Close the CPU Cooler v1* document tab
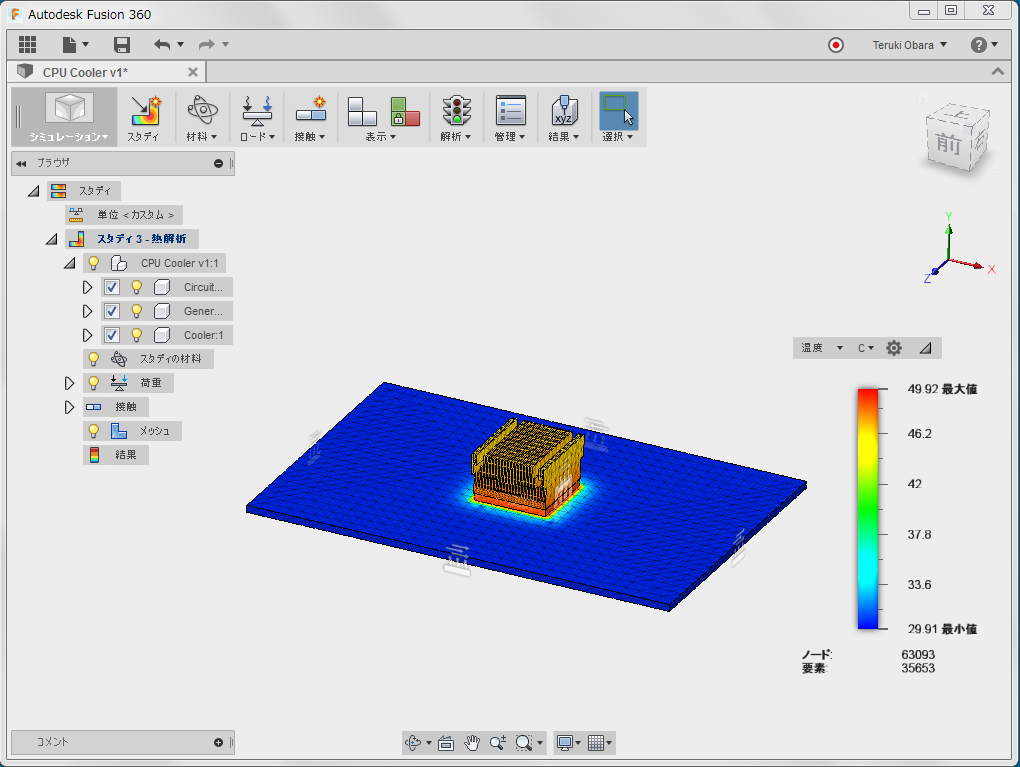Viewport: 1020px width, 767px height. point(193,72)
